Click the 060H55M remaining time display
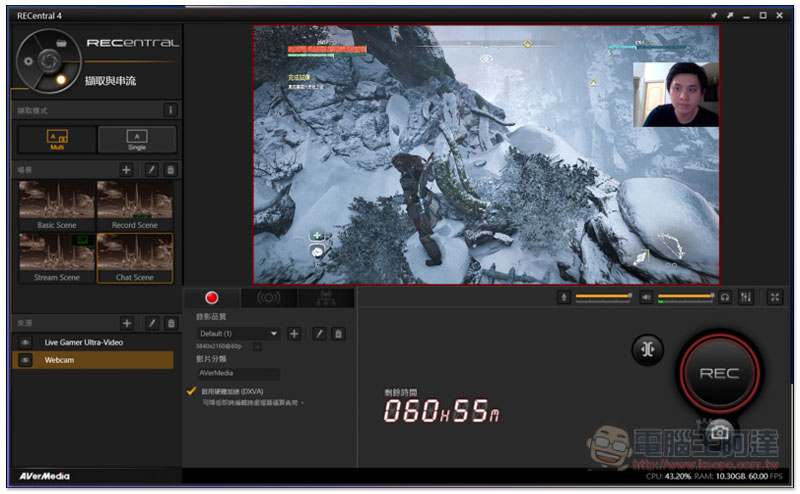Image resolution: width=800 pixels, height=494 pixels. click(441, 411)
